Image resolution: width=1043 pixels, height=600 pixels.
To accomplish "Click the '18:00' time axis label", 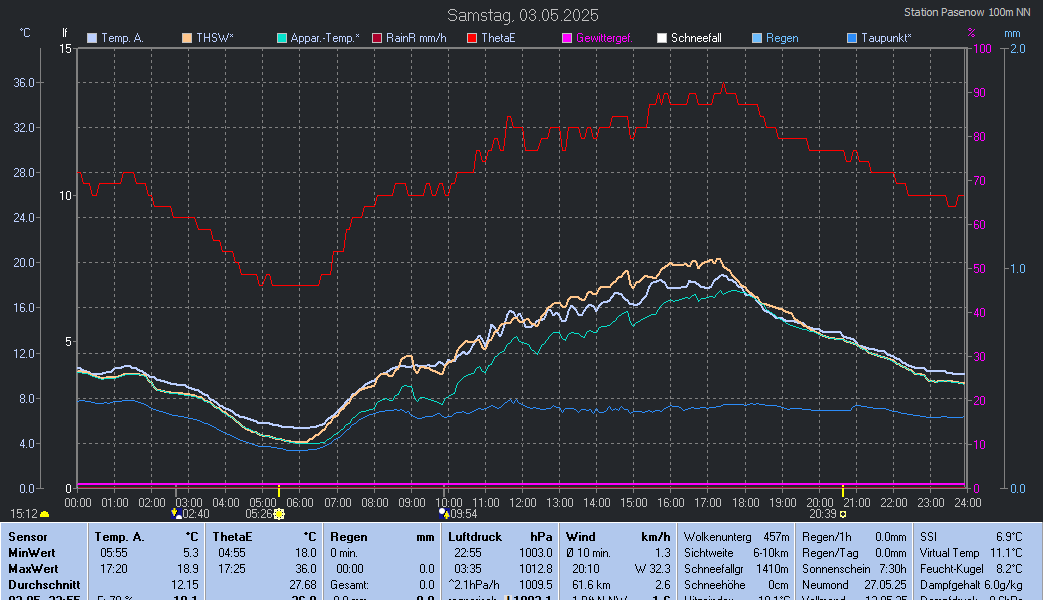I will [746, 503].
